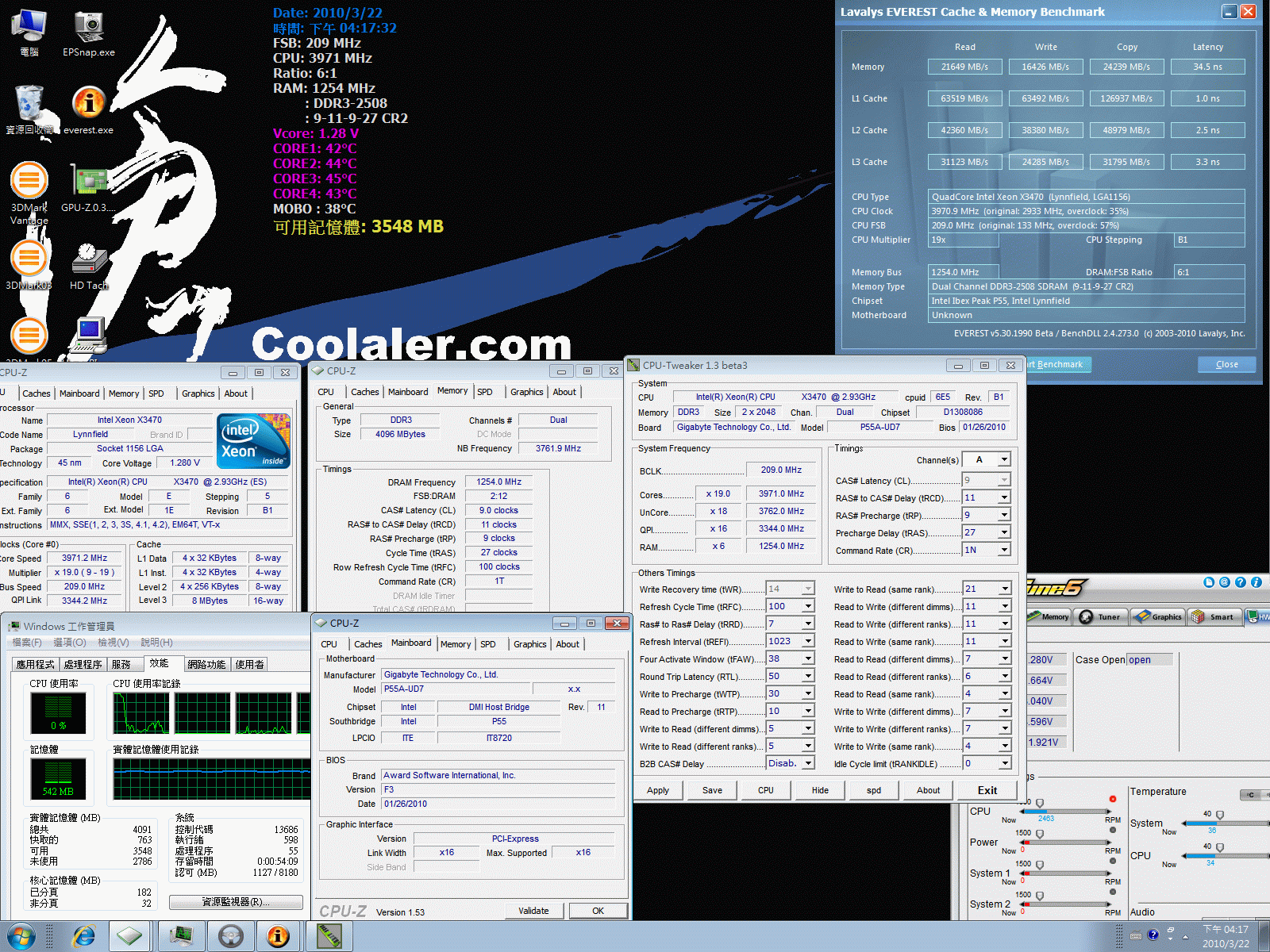Select the 3DMark Vantage desktop shortcut

pos(29,193)
